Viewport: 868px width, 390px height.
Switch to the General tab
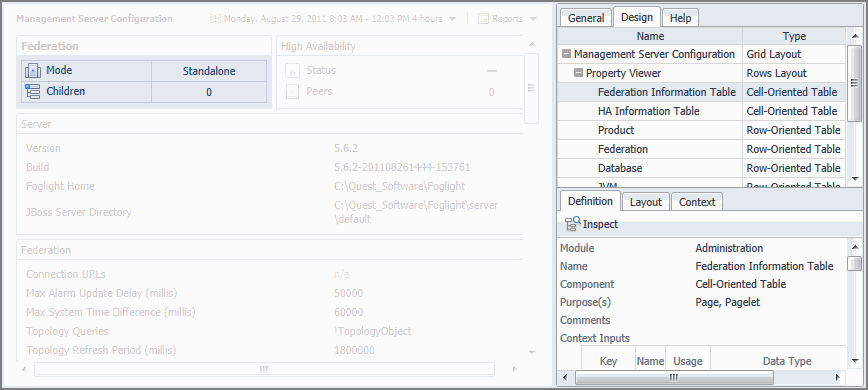586,18
